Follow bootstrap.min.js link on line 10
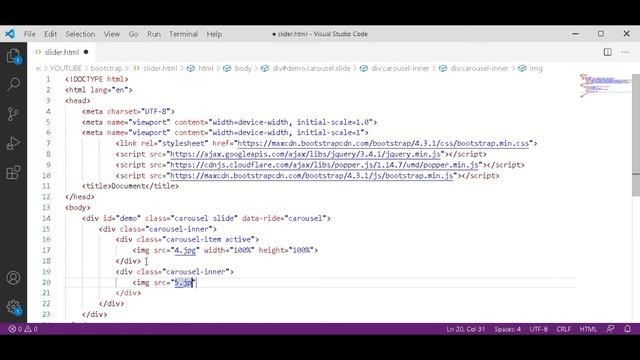 pyautogui.click(x=311, y=176)
